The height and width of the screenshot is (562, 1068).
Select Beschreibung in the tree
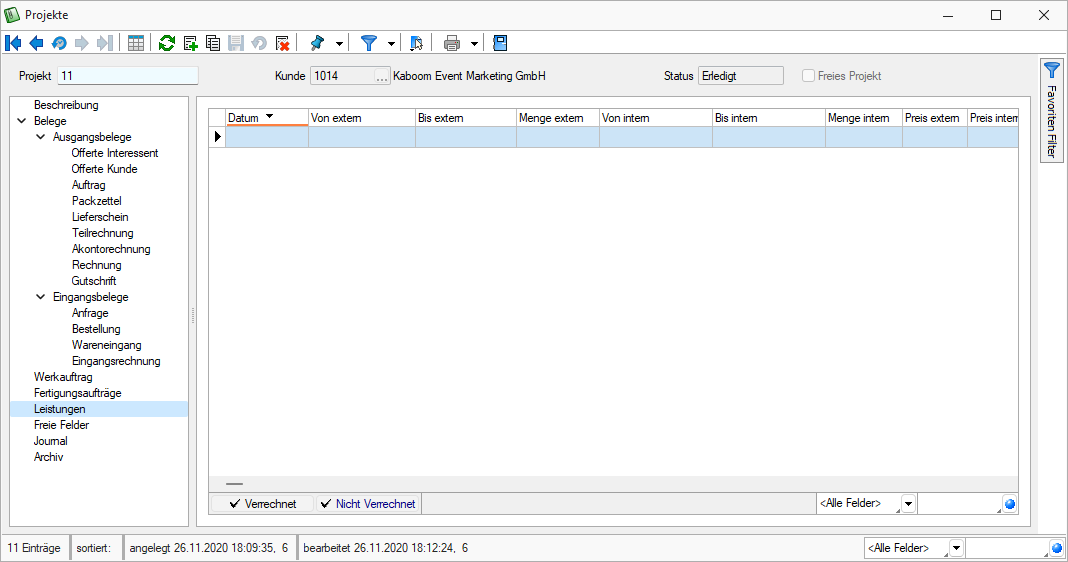click(x=66, y=105)
